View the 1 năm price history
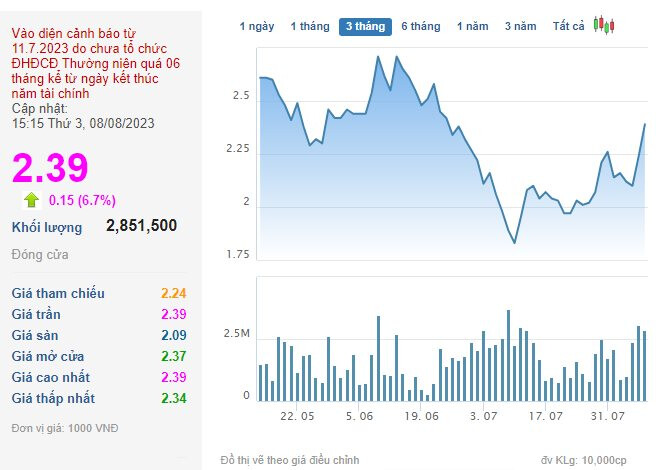The height and width of the screenshot is (470, 656). point(473,26)
